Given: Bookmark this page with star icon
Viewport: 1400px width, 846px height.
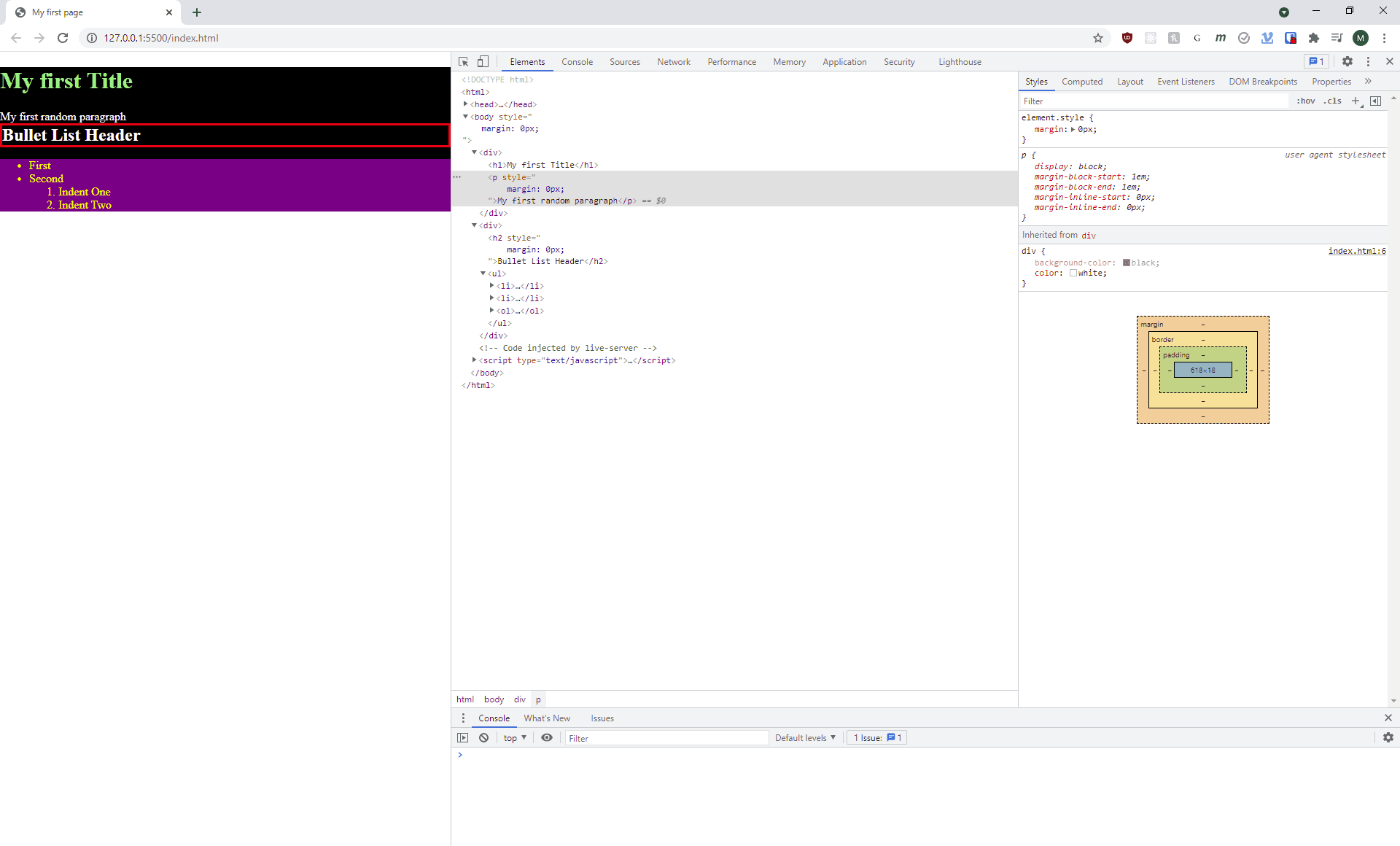Looking at the screenshot, I should pos(1097,38).
